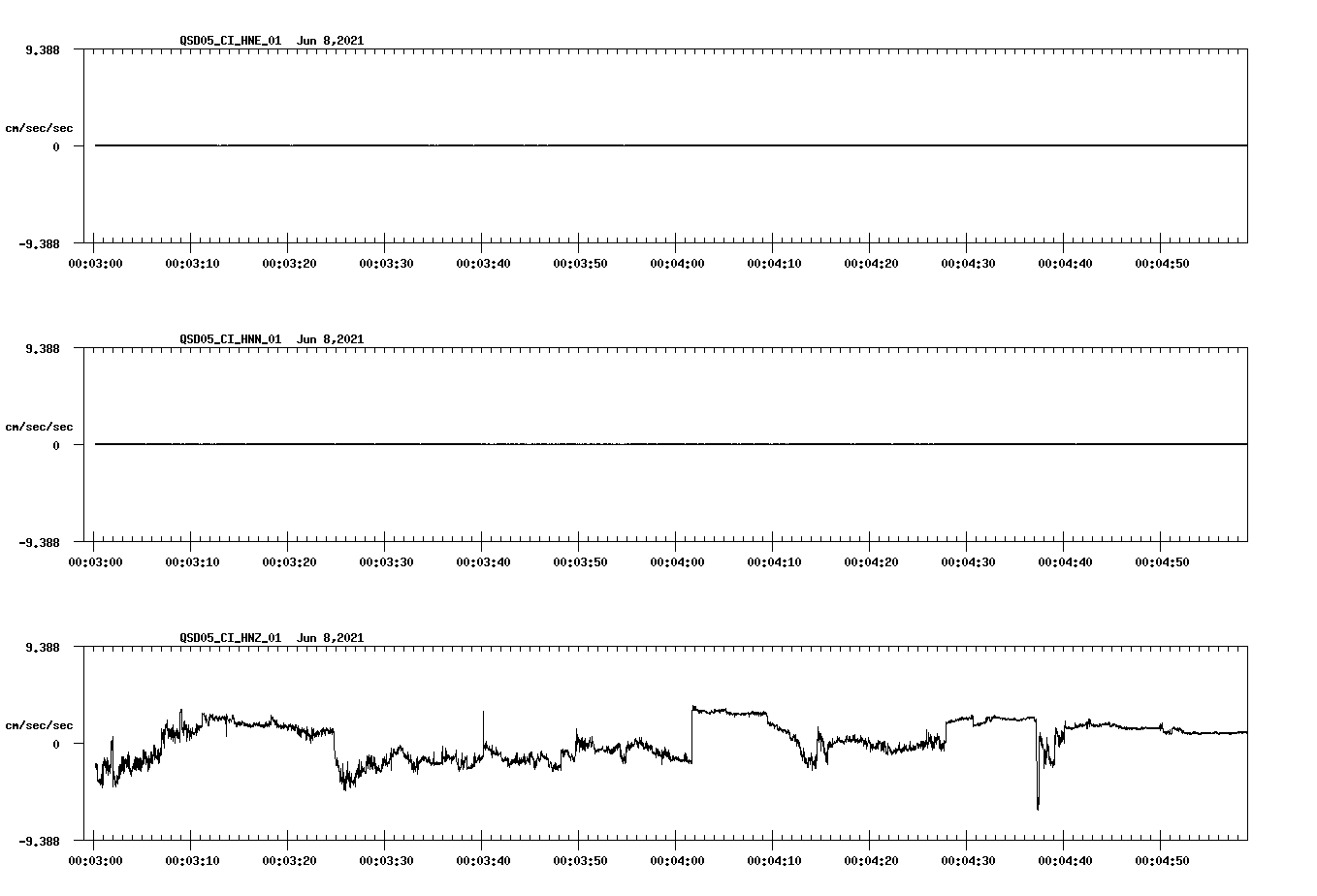The image size is (1317, 896).
Task: Click 00:03:10 label under HNN plot
Action: click(192, 561)
